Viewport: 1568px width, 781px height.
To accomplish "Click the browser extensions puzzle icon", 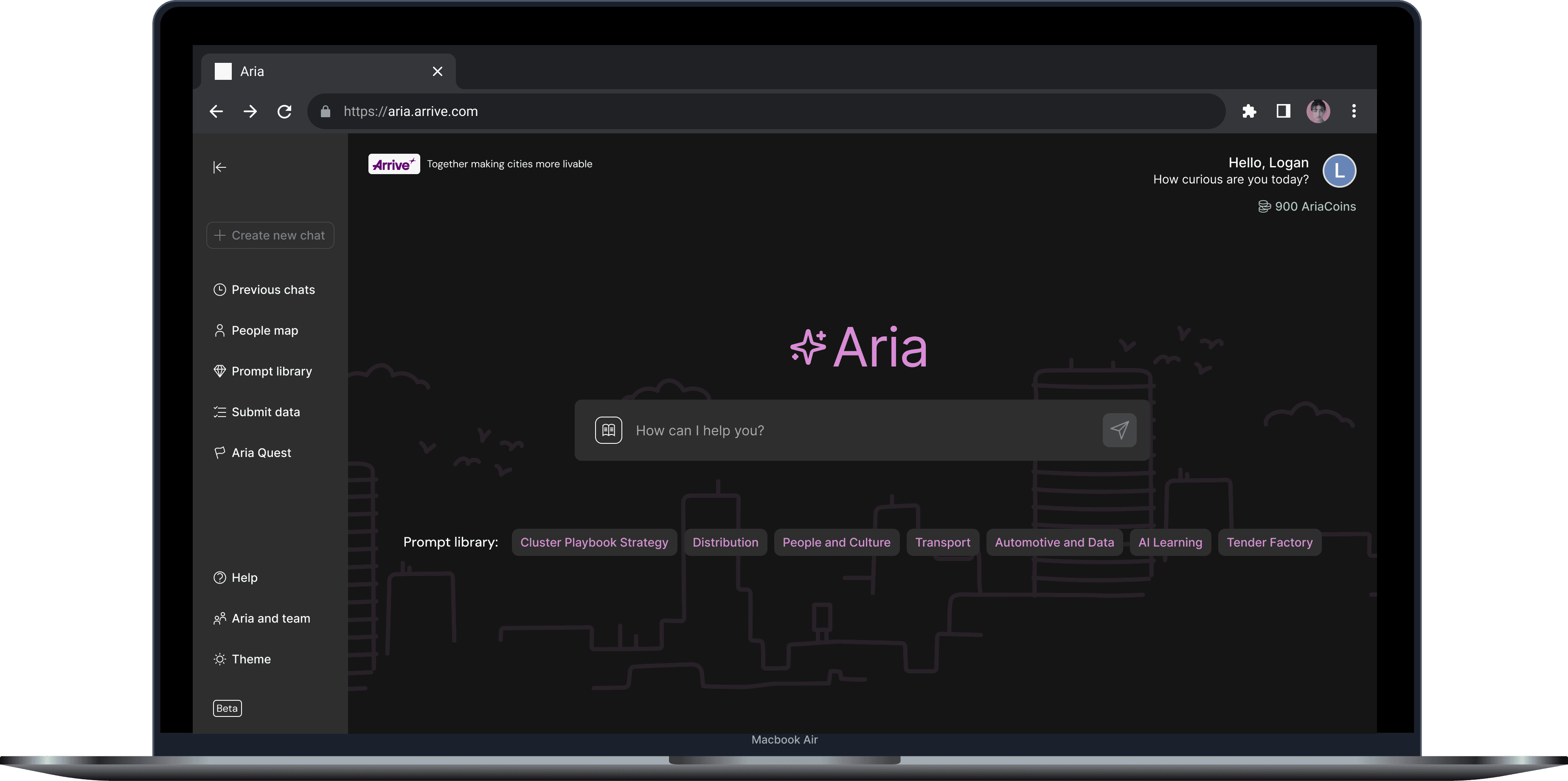I will [1249, 112].
